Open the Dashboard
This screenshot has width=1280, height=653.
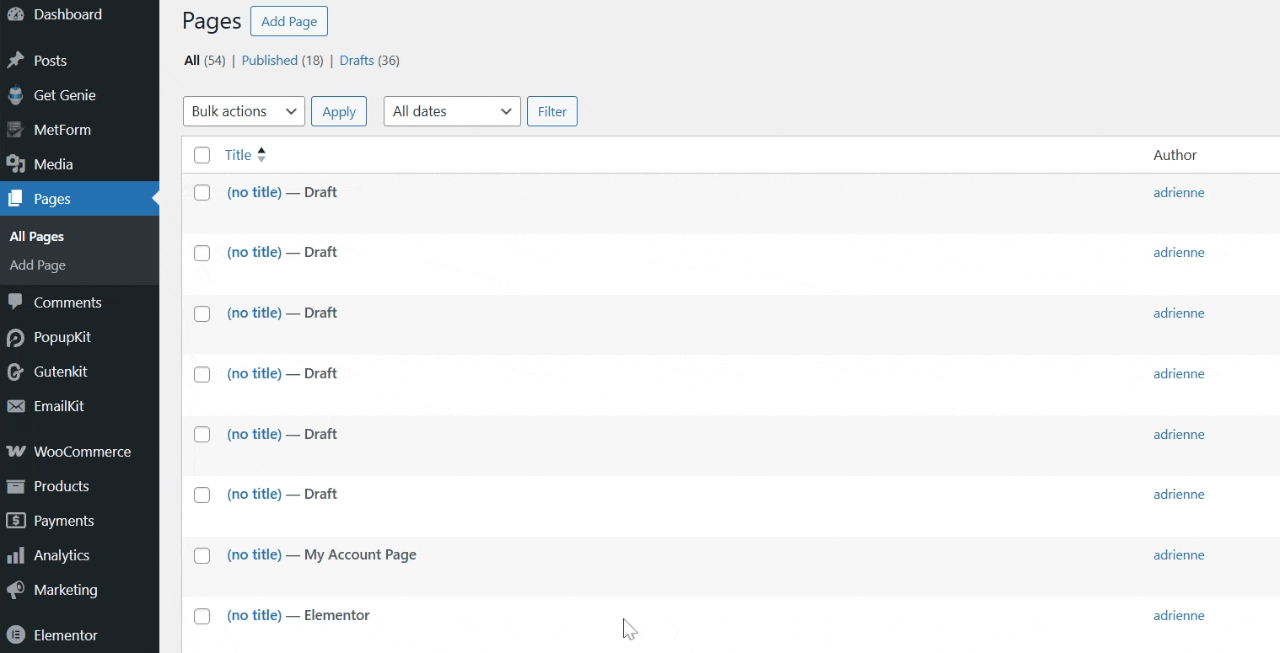(x=68, y=14)
